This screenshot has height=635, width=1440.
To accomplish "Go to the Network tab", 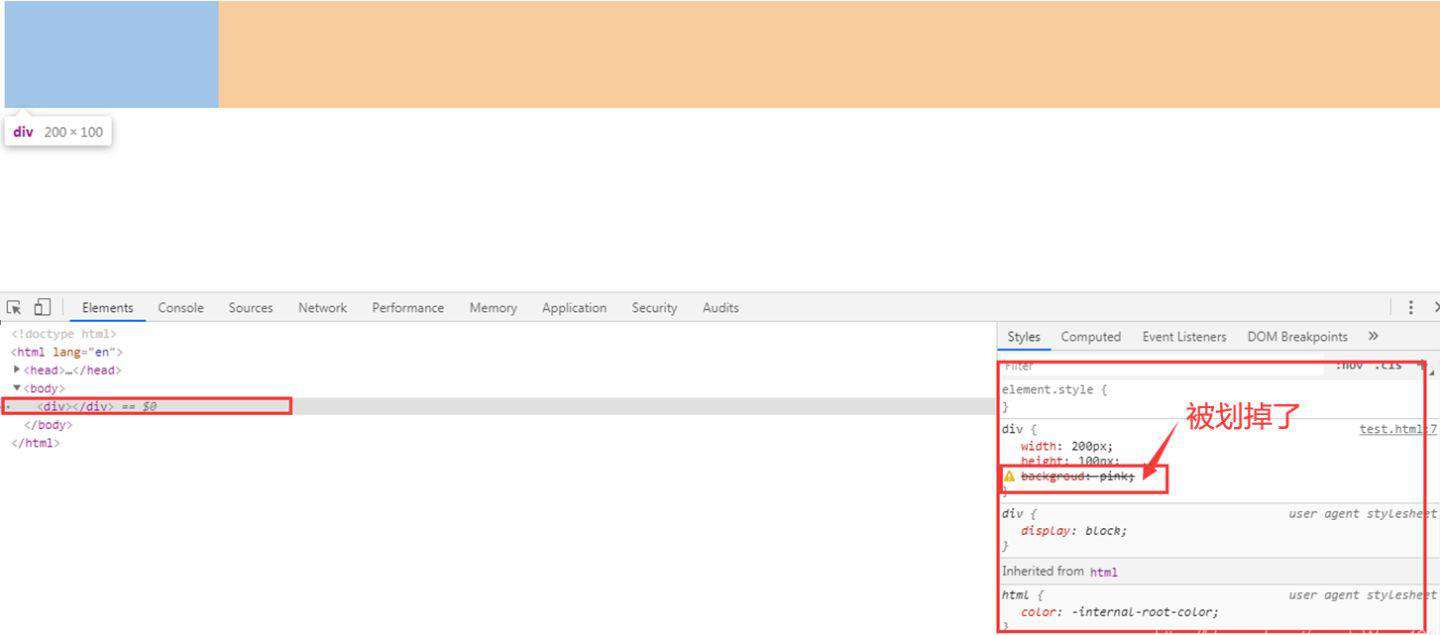I will (x=322, y=308).
